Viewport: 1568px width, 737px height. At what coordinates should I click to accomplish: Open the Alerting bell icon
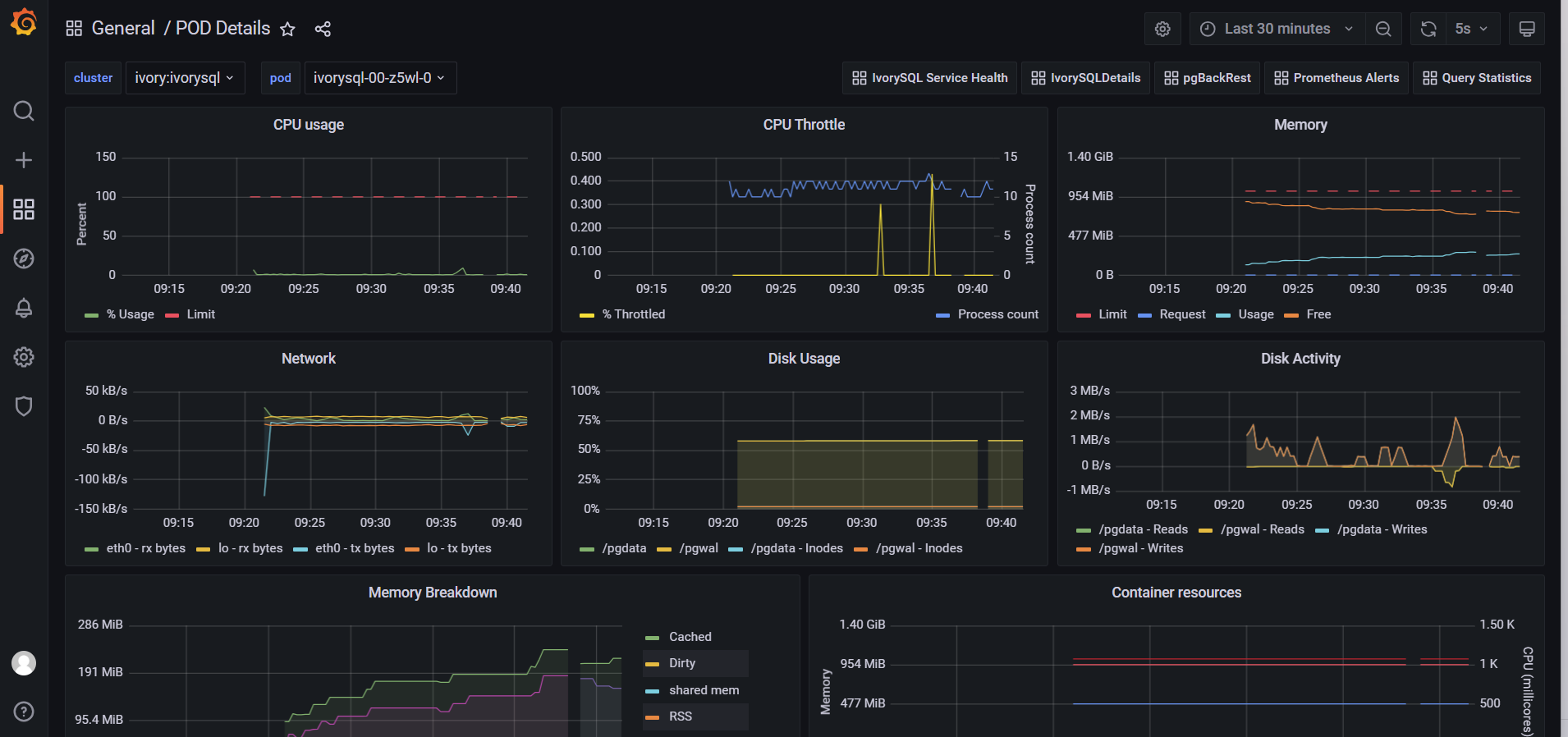point(24,308)
